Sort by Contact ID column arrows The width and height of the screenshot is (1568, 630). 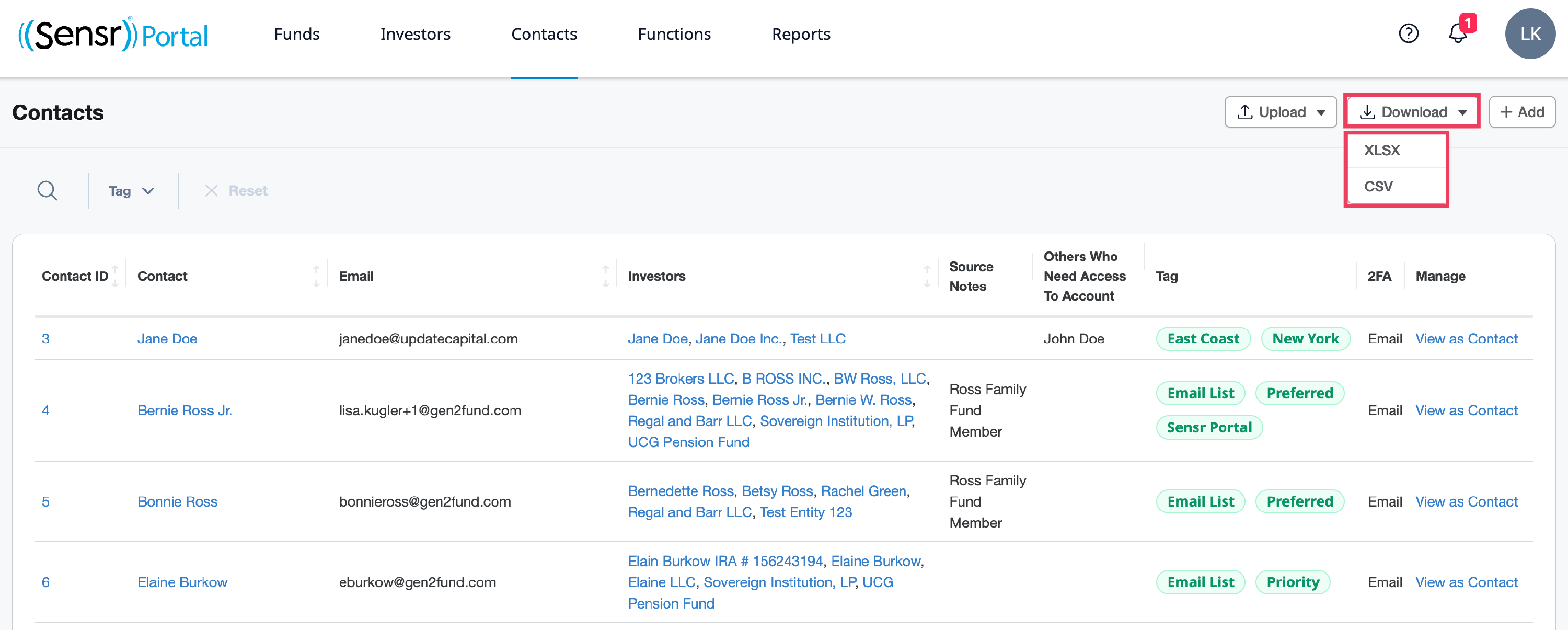point(115,277)
